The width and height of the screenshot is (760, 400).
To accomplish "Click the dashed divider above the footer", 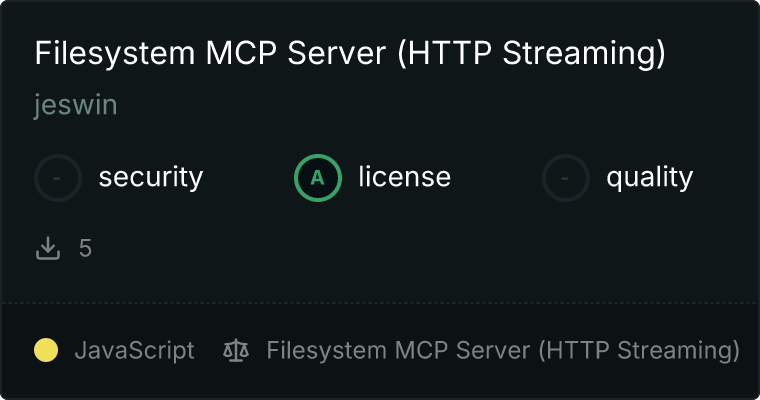I will pyautogui.click(x=380, y=304).
